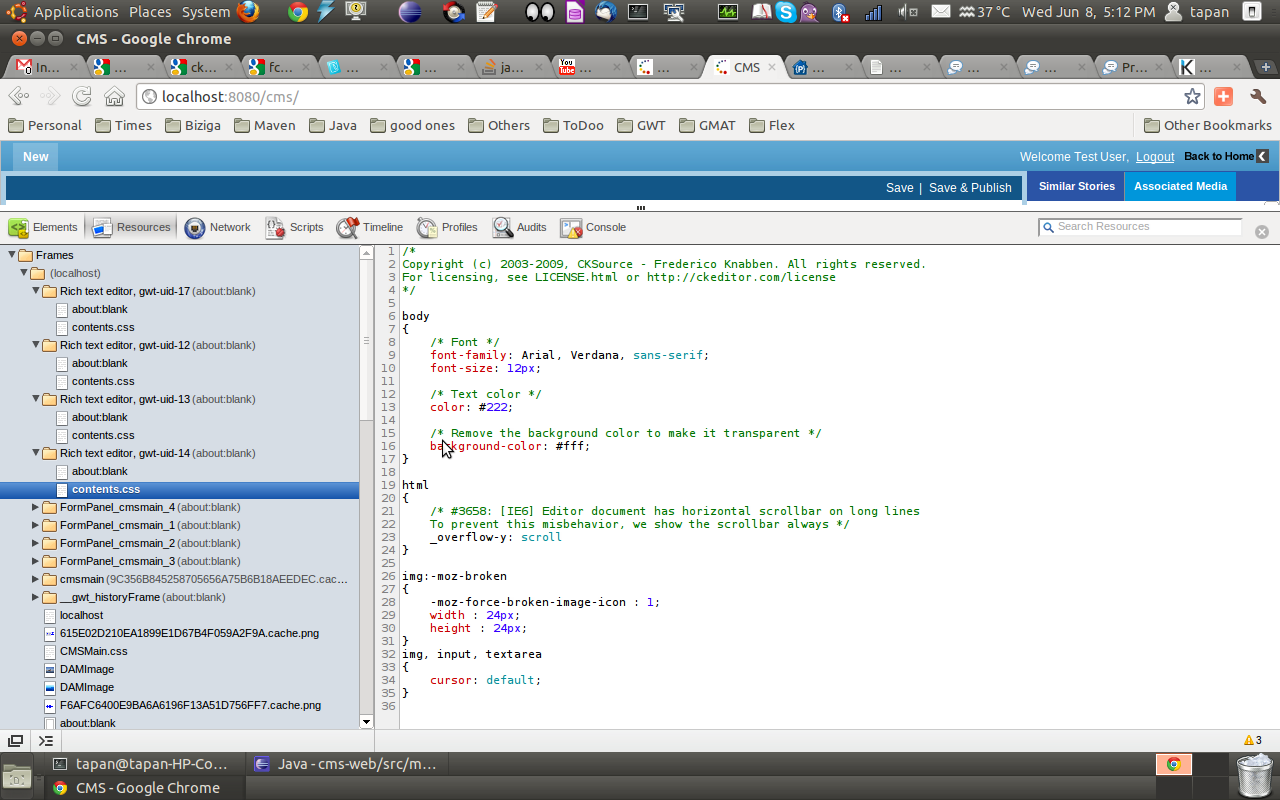
Task: Collapse Rich text editor gwt-uid-17 frame
Action: (x=36, y=292)
